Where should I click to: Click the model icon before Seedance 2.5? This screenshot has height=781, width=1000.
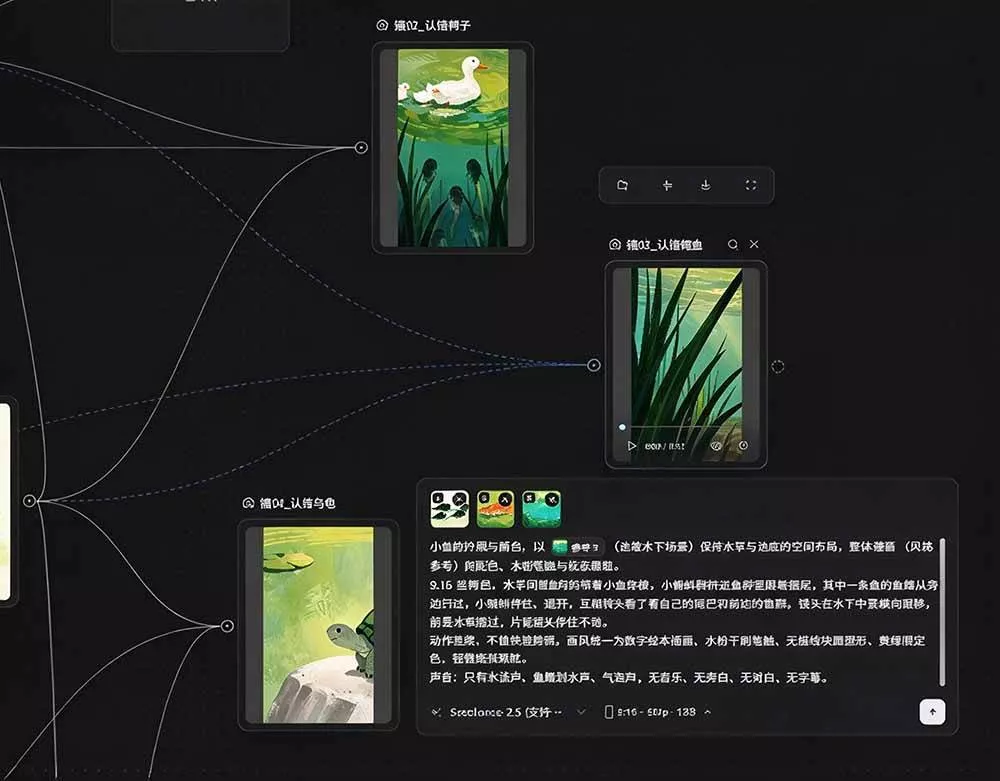coord(437,712)
